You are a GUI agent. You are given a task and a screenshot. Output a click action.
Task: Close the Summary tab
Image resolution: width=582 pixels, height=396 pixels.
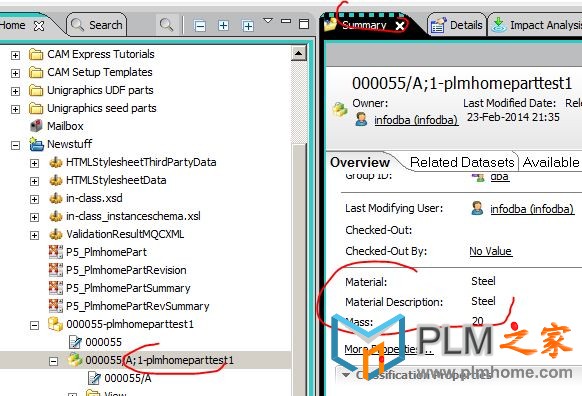(400, 26)
